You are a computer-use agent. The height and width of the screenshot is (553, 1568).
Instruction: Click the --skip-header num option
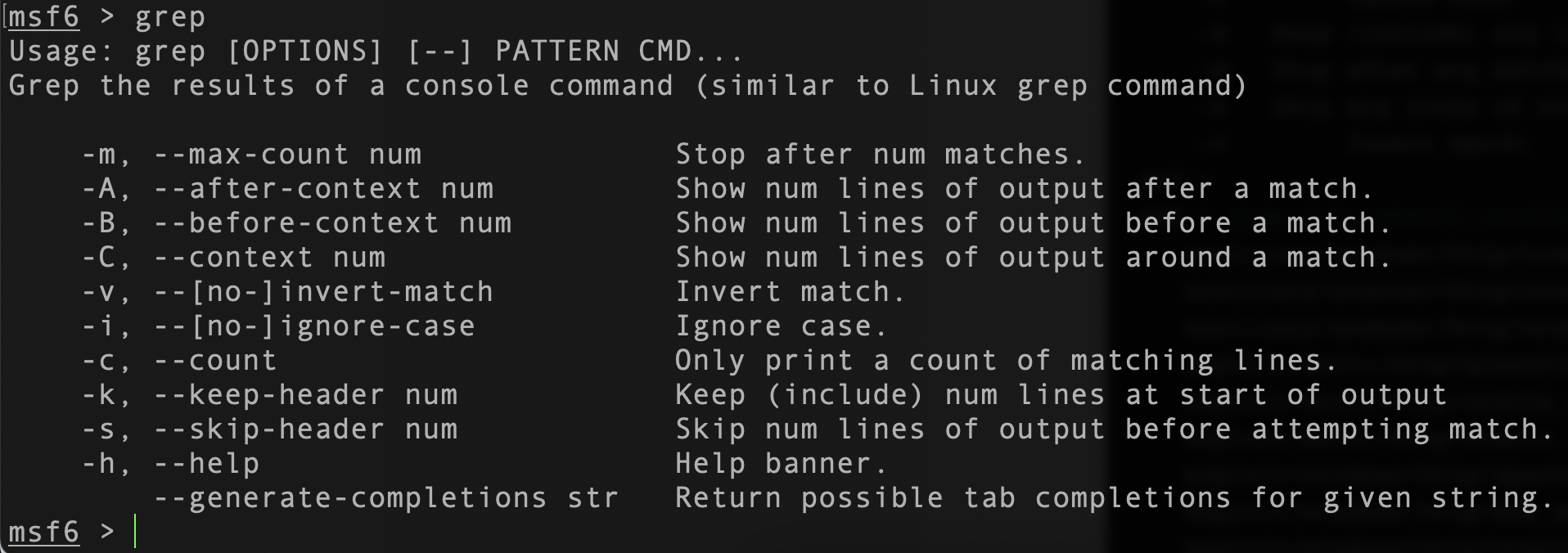point(306,429)
